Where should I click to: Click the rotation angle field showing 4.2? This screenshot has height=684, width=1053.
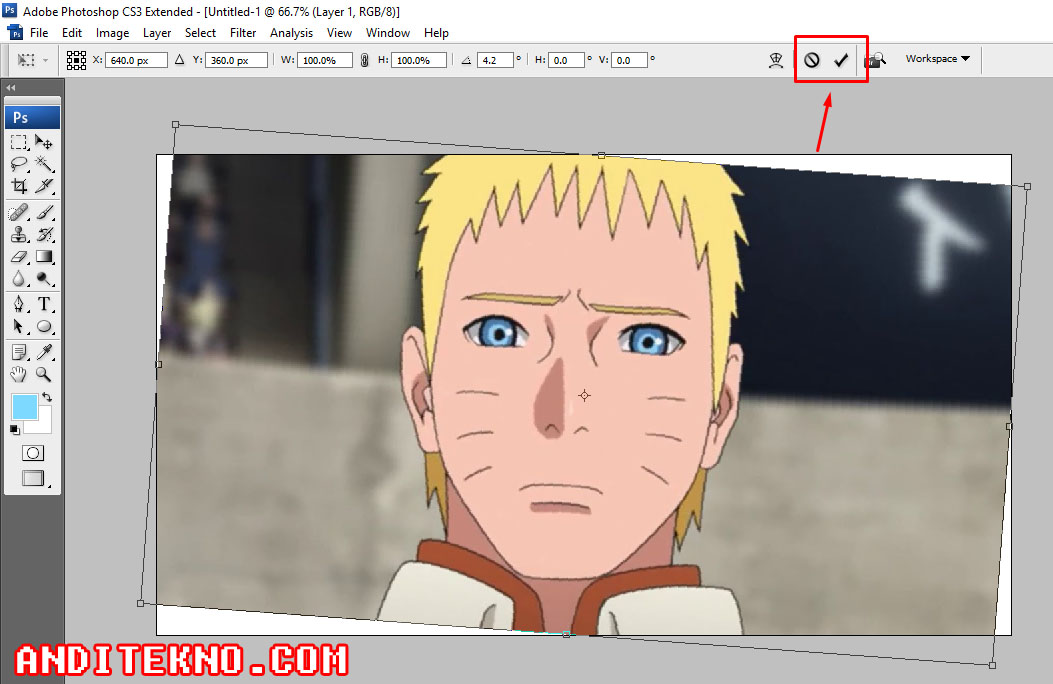[495, 60]
